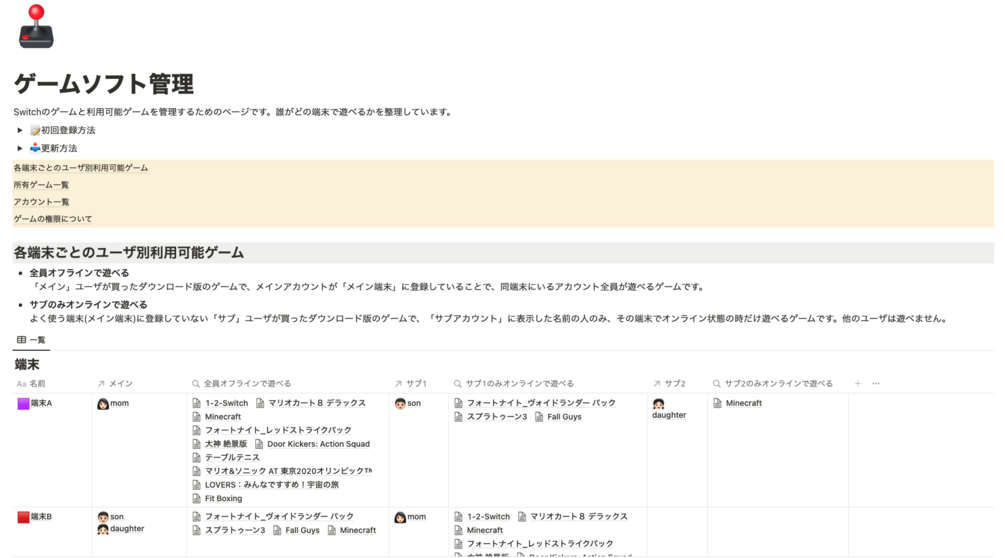Open フォートナイト_ヴォイドランダー パック in the 端末B row

pyautogui.click(x=273, y=517)
